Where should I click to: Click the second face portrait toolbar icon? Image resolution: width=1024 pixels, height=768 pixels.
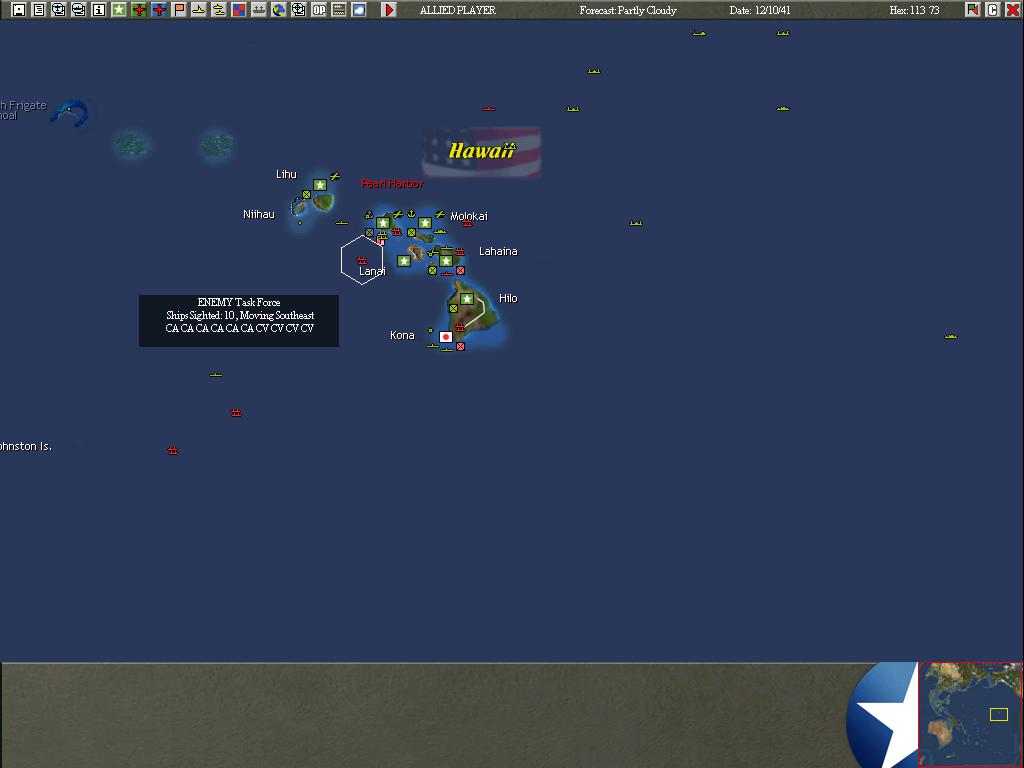tap(78, 10)
